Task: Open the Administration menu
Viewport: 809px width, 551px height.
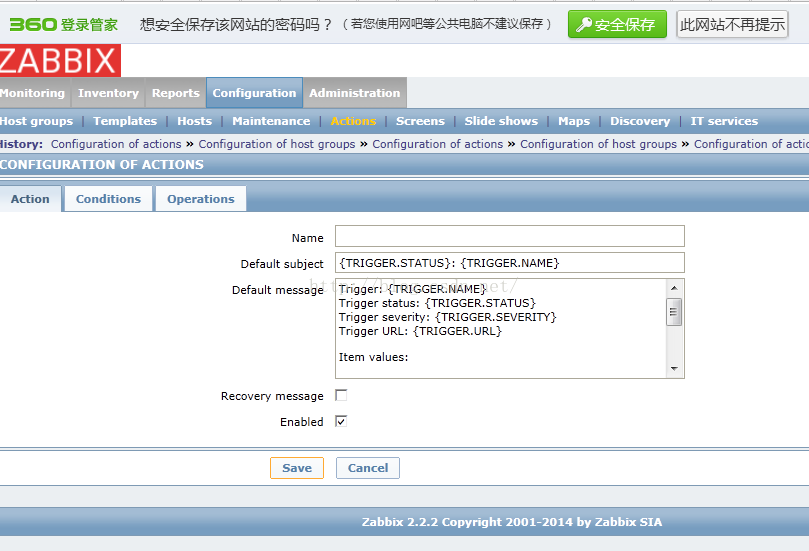Action: (x=355, y=93)
